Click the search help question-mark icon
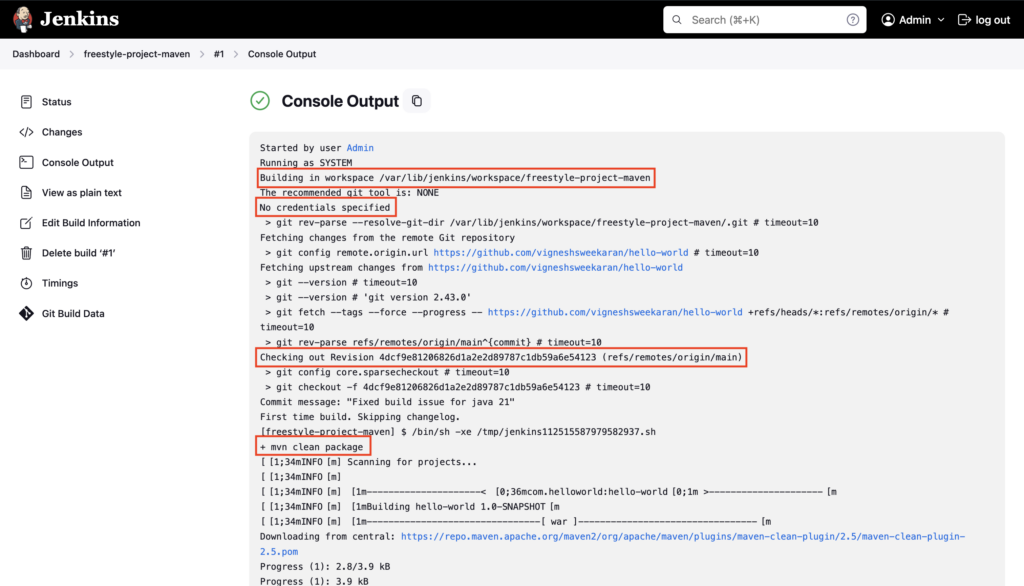The width and height of the screenshot is (1024, 586). pos(852,20)
